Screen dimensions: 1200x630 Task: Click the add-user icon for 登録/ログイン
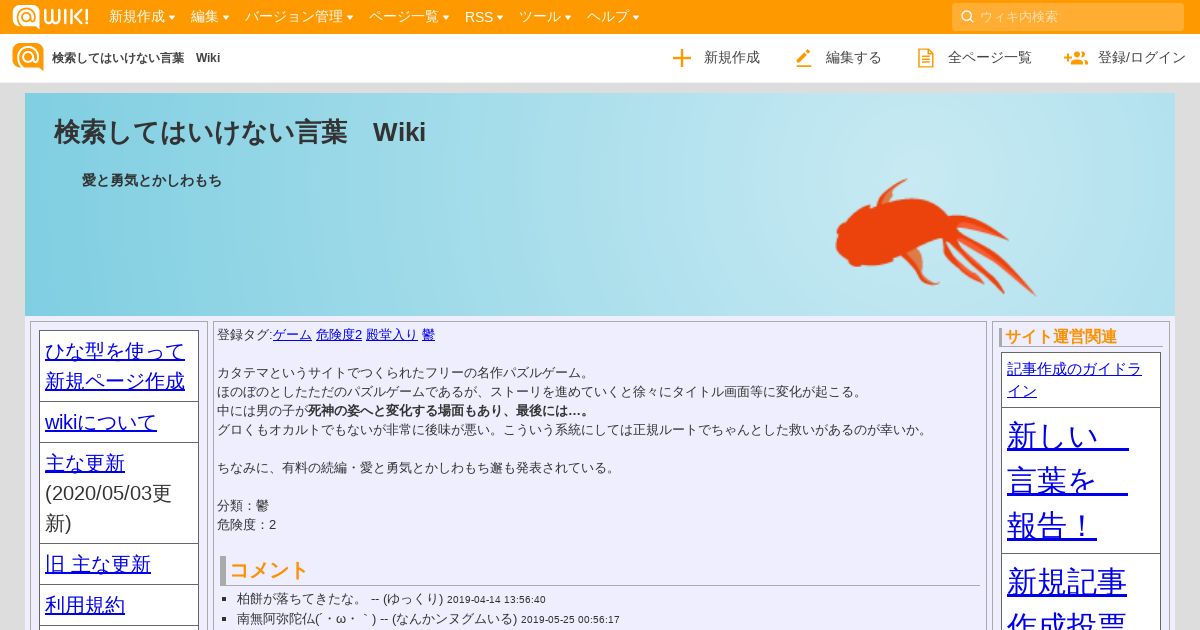coord(1076,58)
